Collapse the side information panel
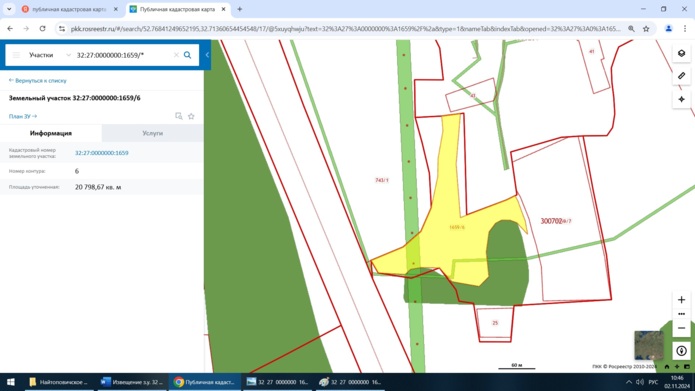 point(207,55)
